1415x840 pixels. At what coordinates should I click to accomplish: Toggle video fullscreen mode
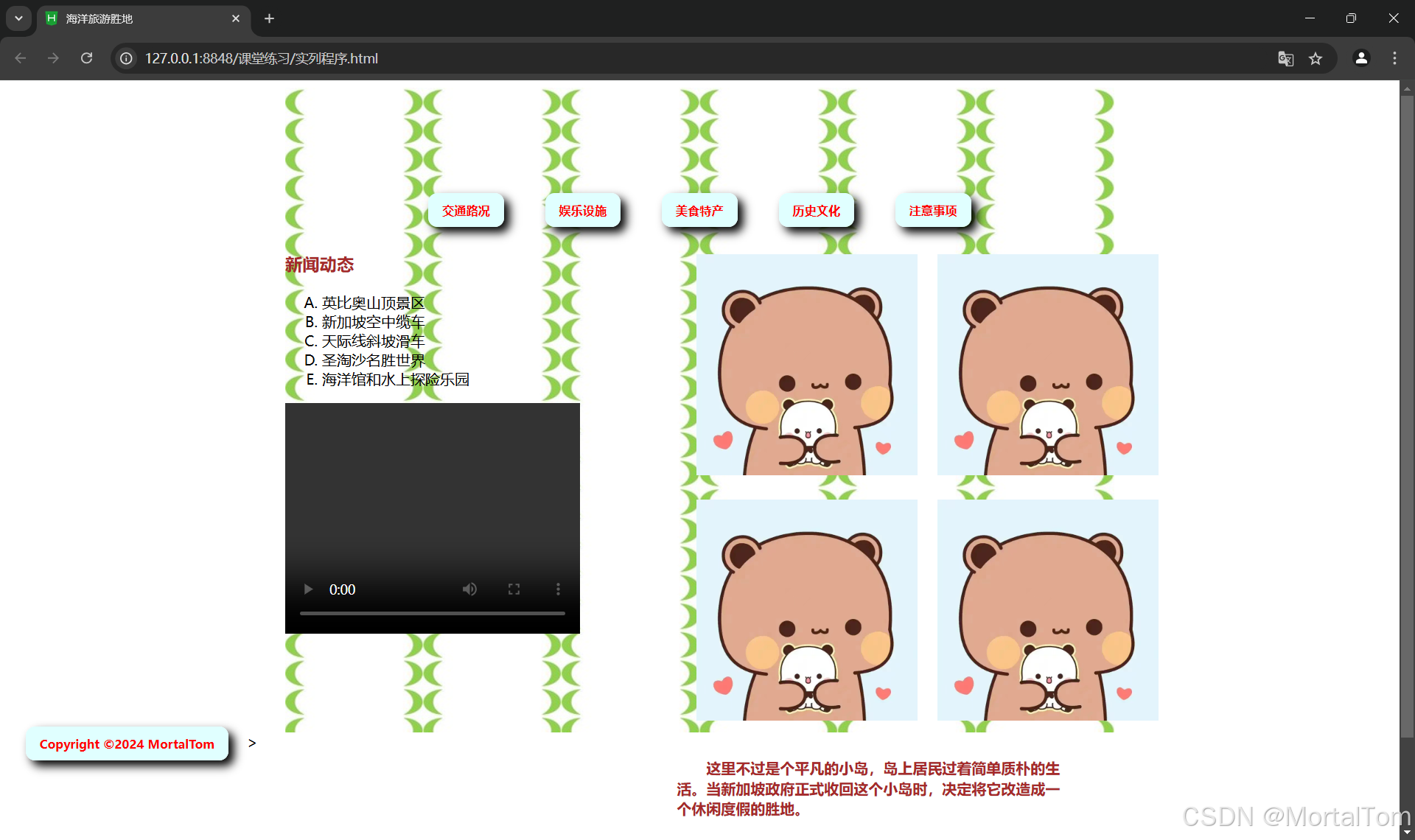click(514, 589)
